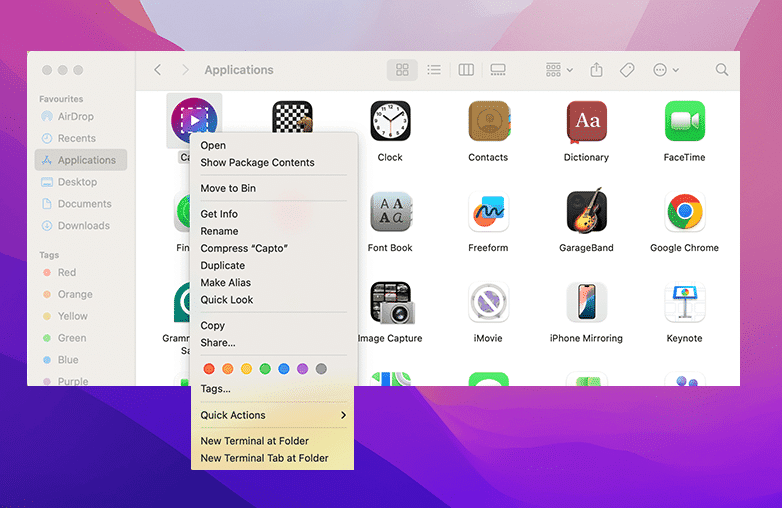Open Recents in the sidebar

click(x=81, y=138)
